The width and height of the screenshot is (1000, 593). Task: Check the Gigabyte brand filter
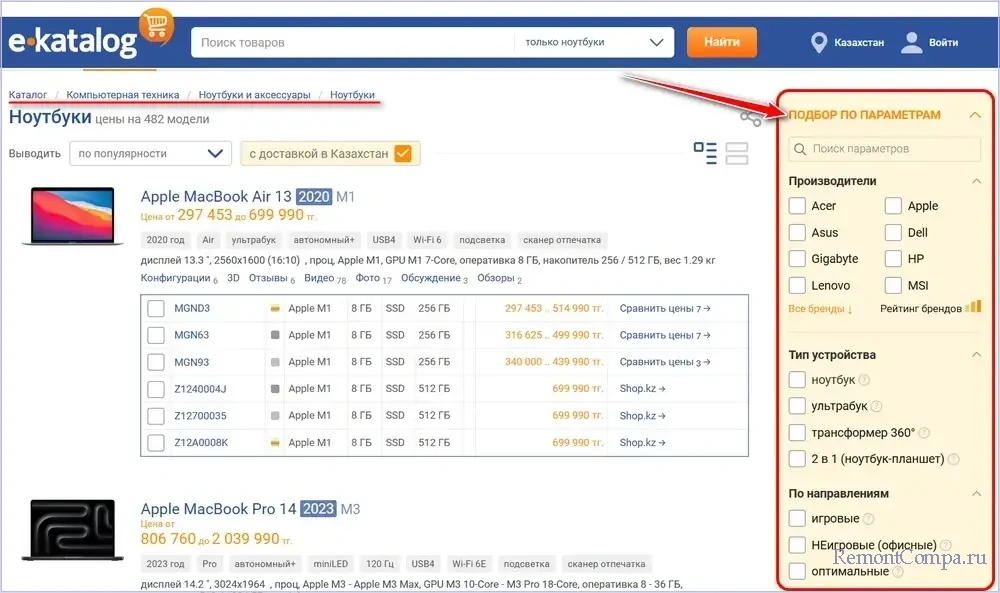[x=797, y=259]
